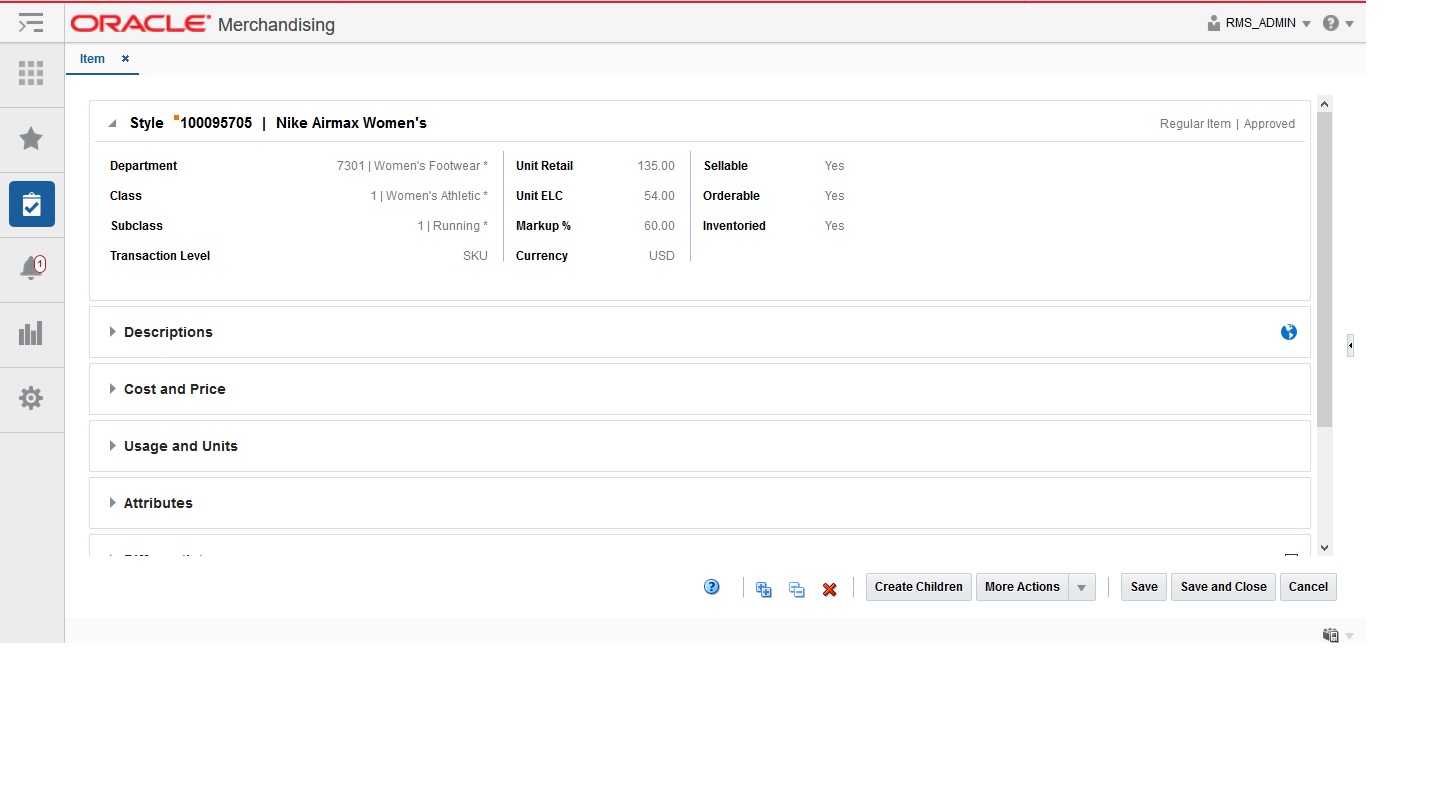Open the More Actions dropdown arrow
The width and height of the screenshot is (1456, 792).
[x=1081, y=588]
